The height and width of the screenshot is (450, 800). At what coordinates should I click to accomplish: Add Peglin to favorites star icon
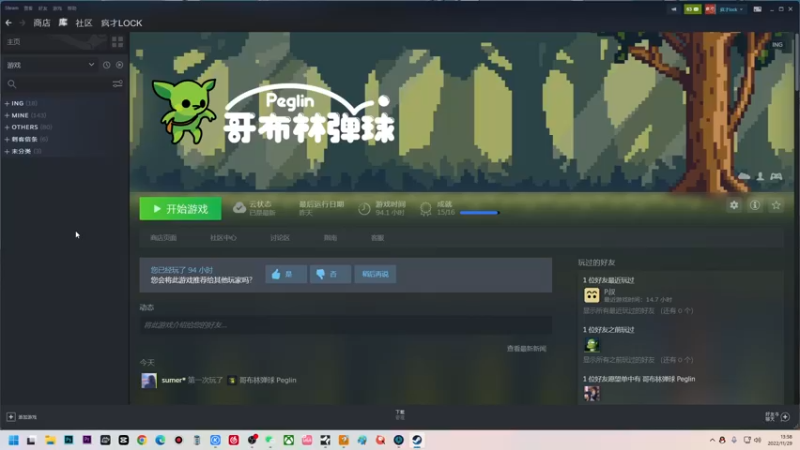[x=776, y=205]
